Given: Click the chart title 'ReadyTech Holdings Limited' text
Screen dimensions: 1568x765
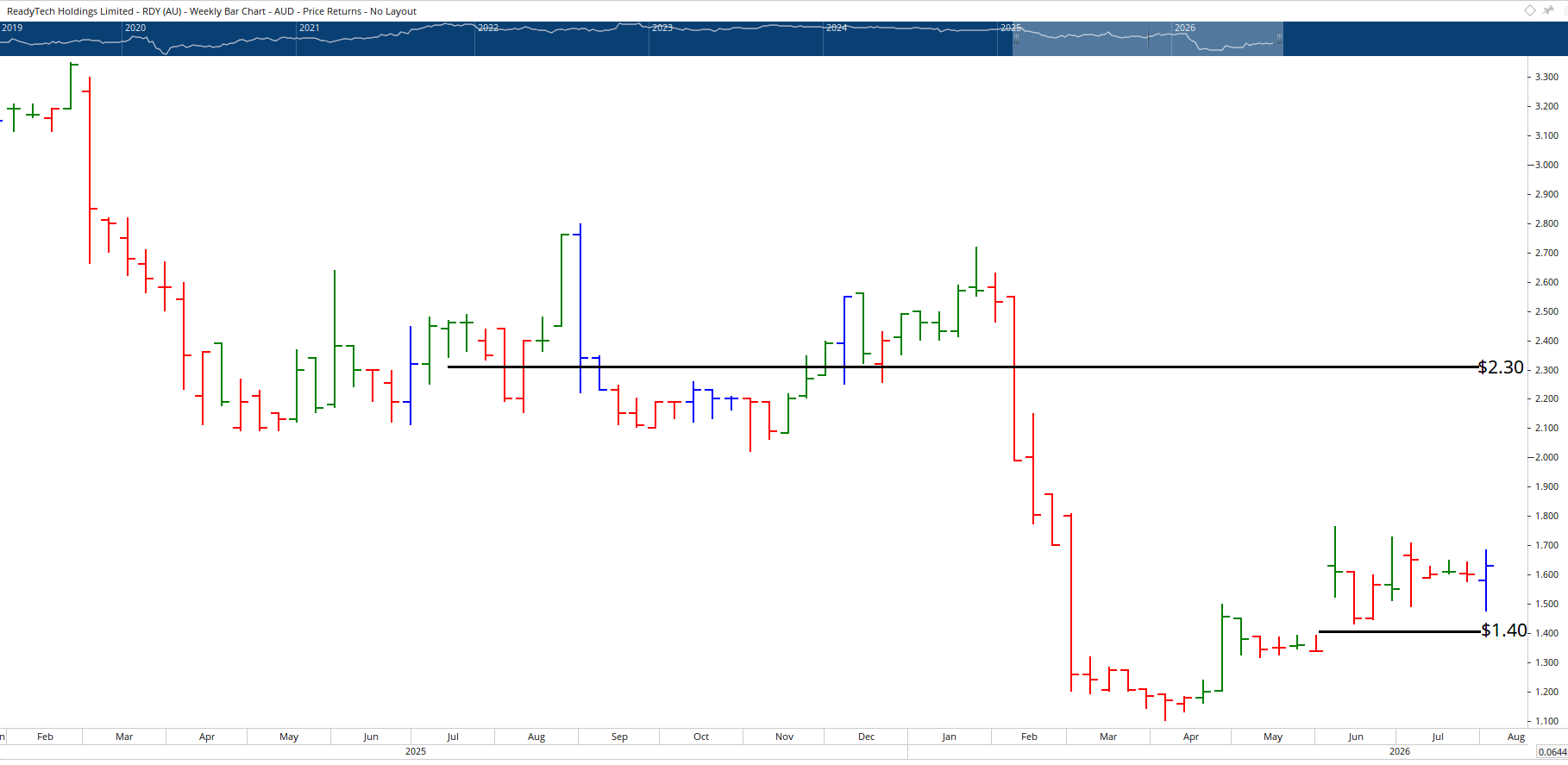Looking at the screenshot, I should pyautogui.click(x=70, y=11).
